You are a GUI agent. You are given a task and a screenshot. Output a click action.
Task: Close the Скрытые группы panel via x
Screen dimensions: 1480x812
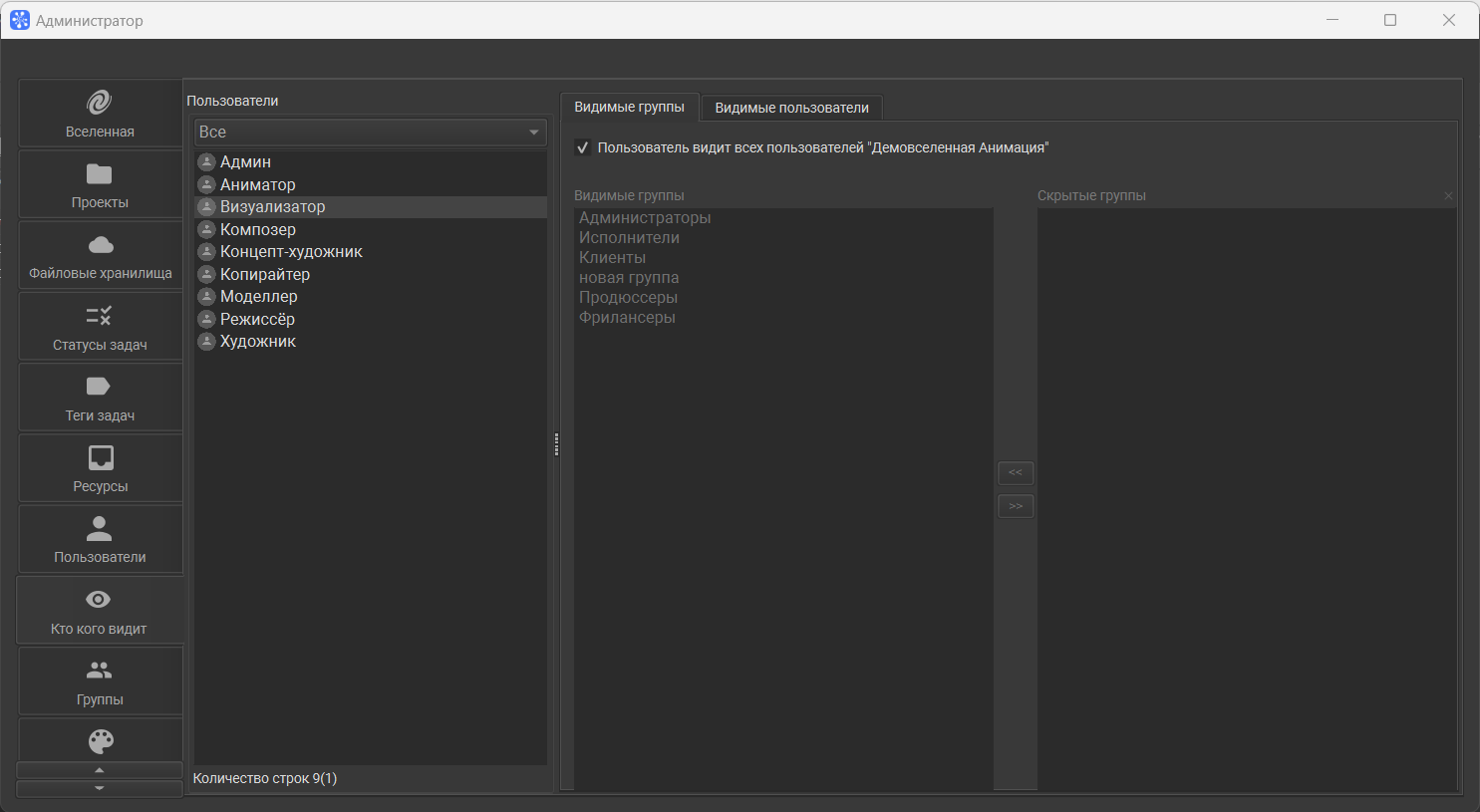1449,195
